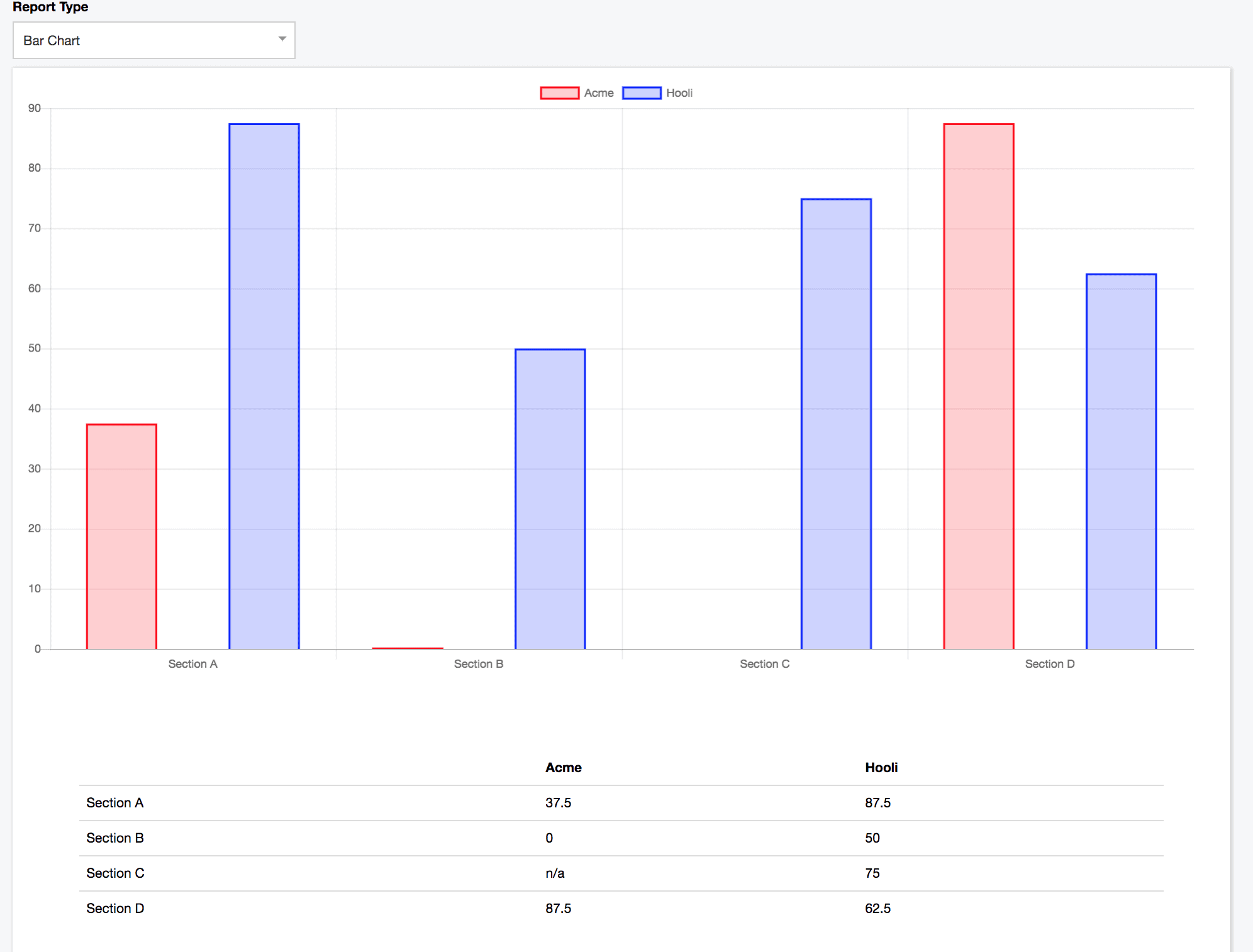Click the Section B axis label
This screenshot has width=1253, height=952.
point(479,664)
